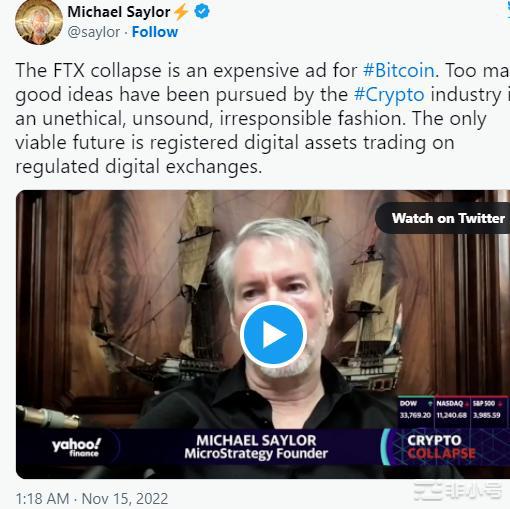This screenshot has width=510, height=509.
Task: Open the Michael Saylor display name
Action: pos(119,12)
